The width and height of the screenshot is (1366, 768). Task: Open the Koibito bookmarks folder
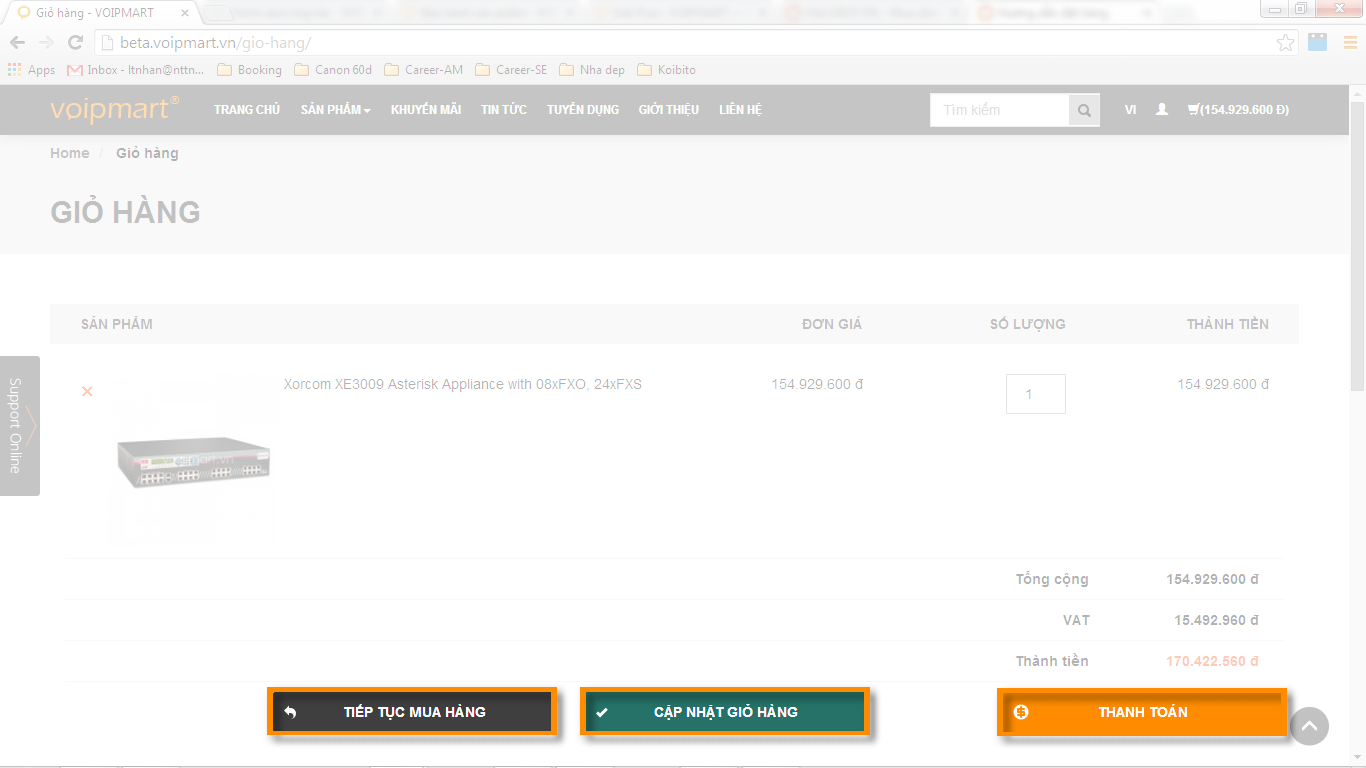pyautogui.click(x=667, y=70)
